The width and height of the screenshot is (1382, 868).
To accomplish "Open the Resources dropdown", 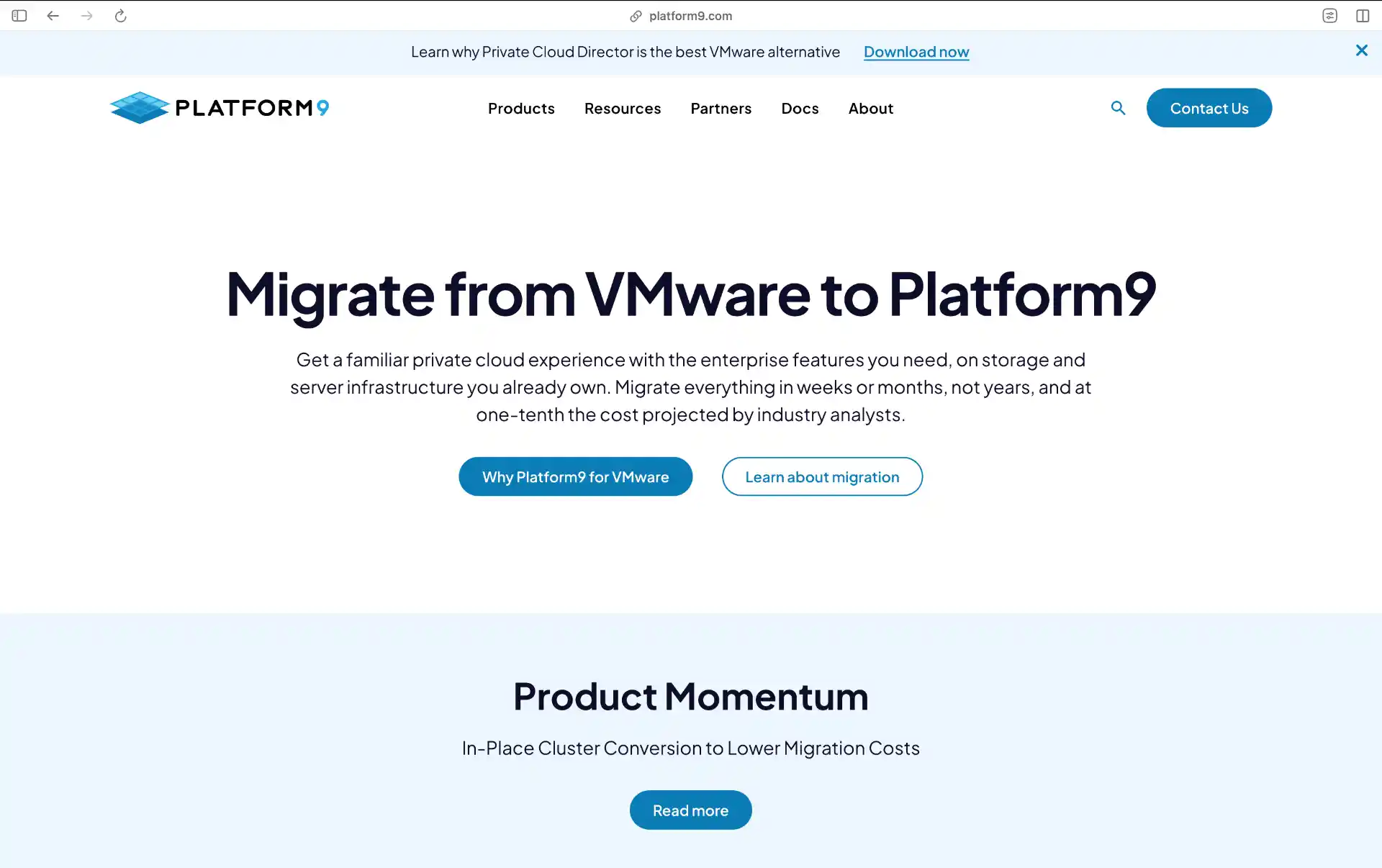I will [x=623, y=108].
